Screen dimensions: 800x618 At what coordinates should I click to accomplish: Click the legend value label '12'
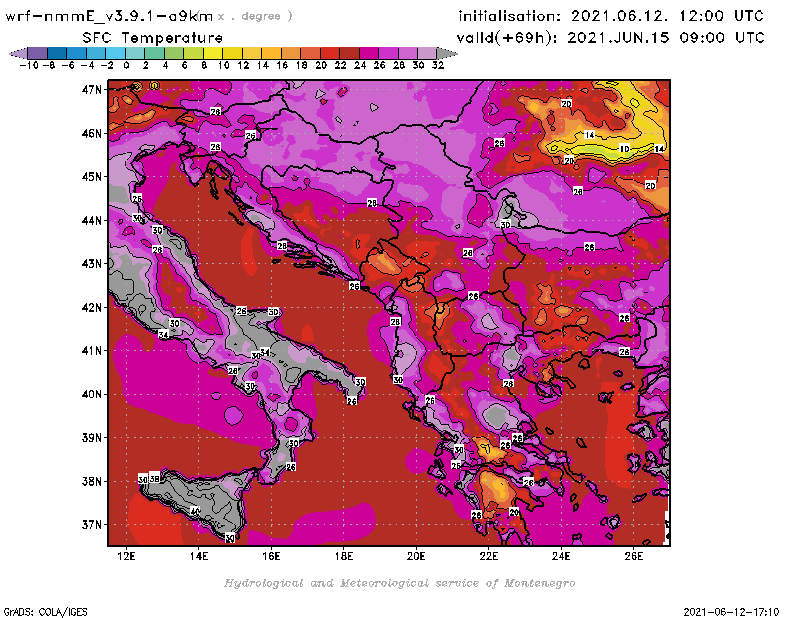pos(243,65)
